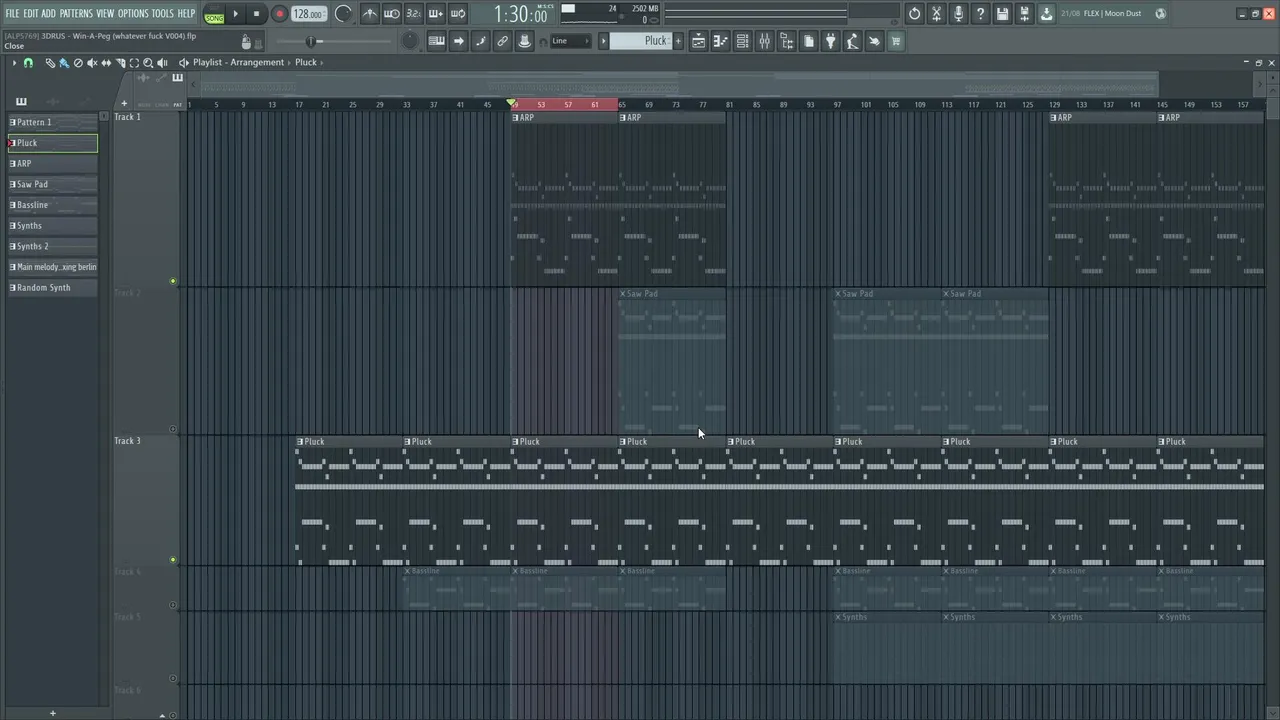Viewport: 1280px width, 720px height.
Task: Open the Mixer view
Action: click(x=764, y=41)
